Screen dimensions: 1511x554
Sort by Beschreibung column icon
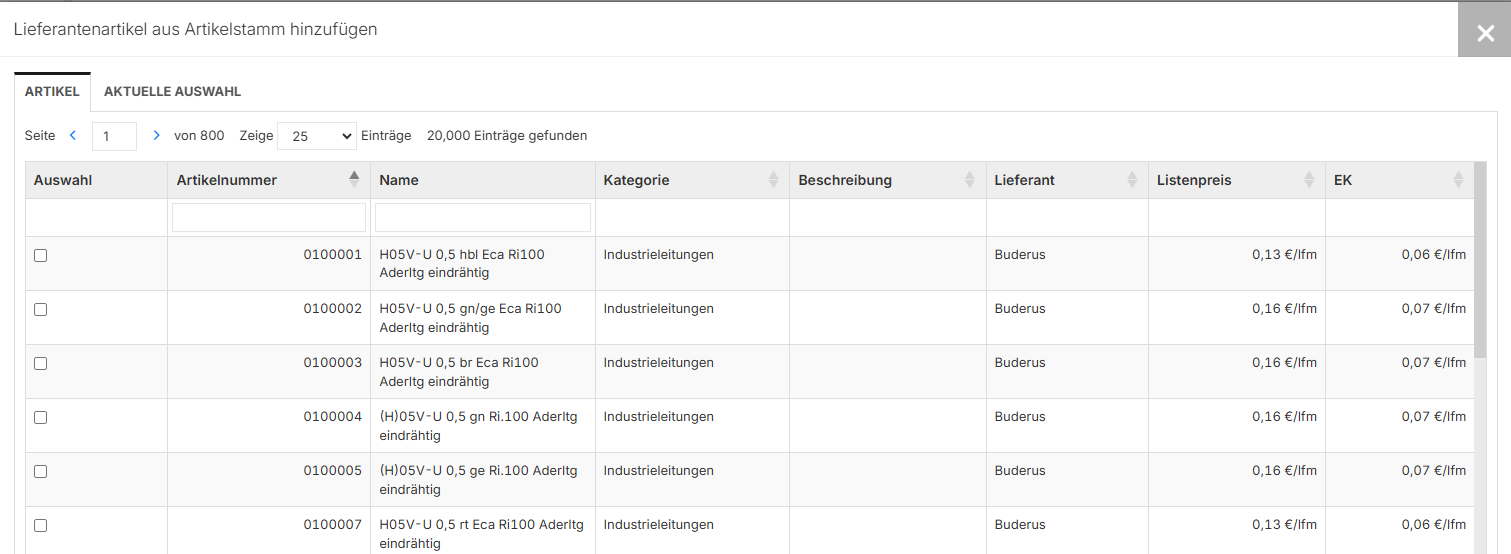click(x=969, y=180)
